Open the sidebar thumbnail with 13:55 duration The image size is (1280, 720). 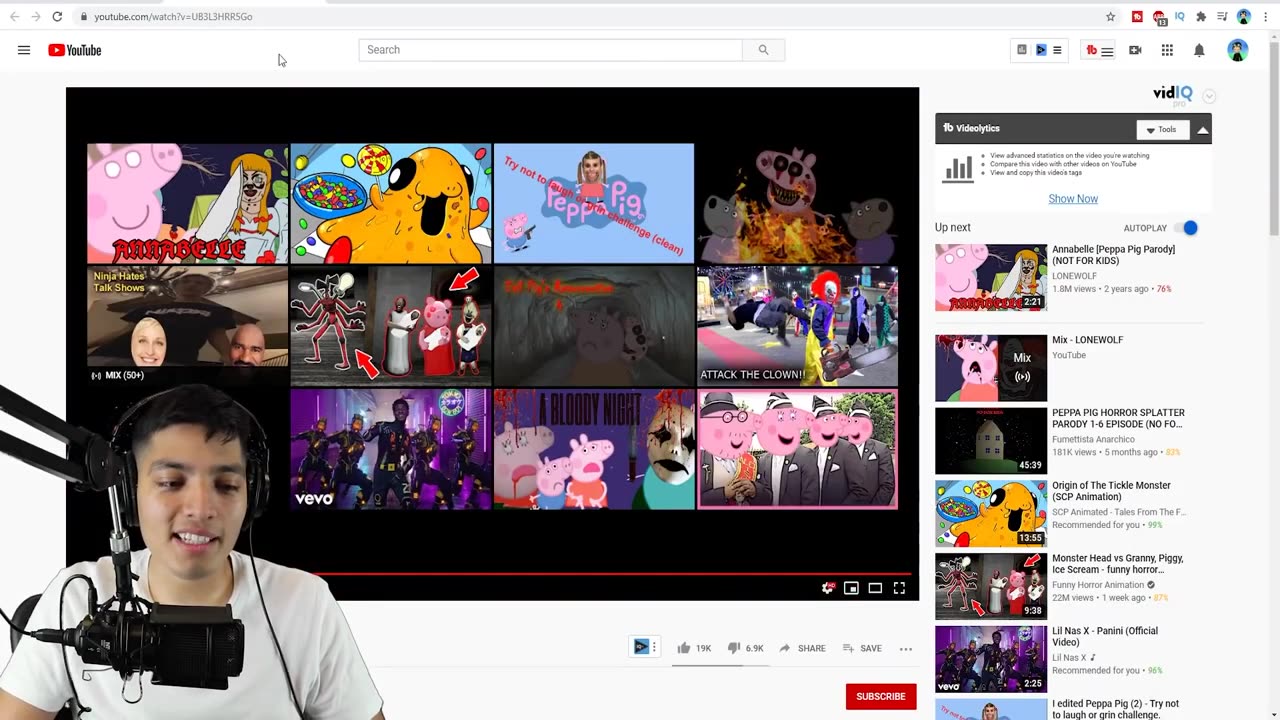(991, 514)
